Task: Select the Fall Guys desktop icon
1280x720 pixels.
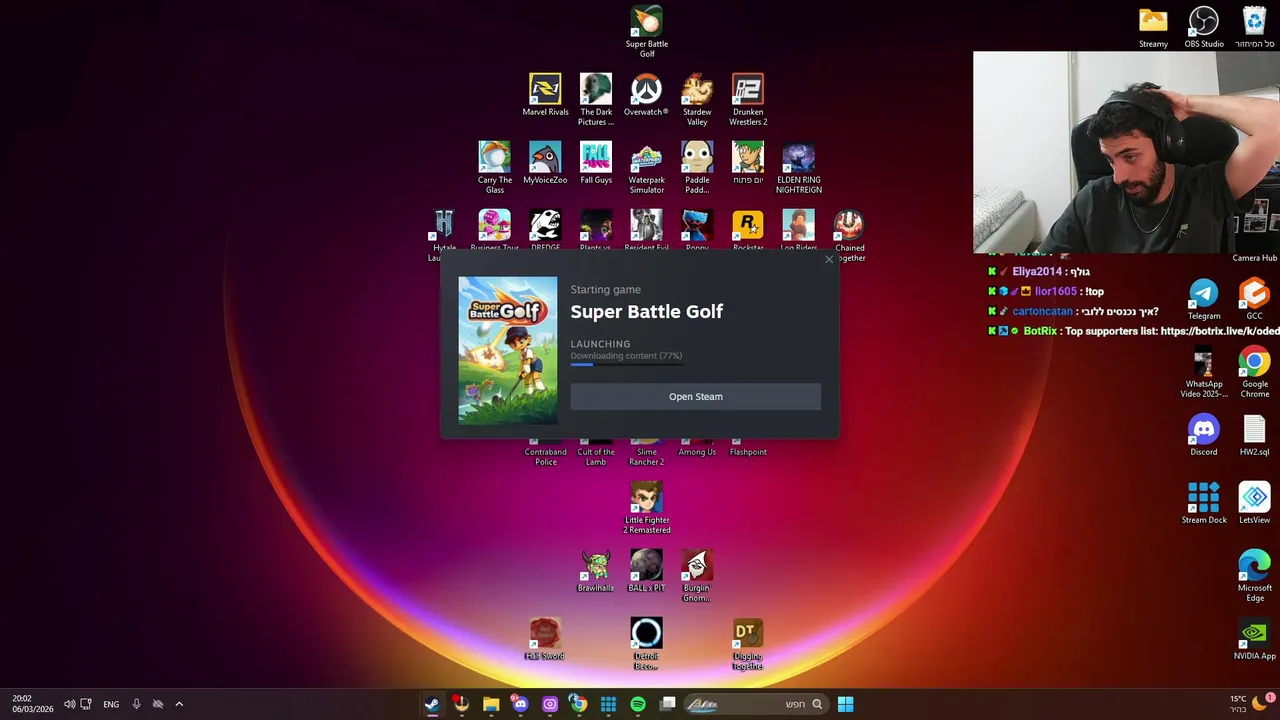Action: 596,163
